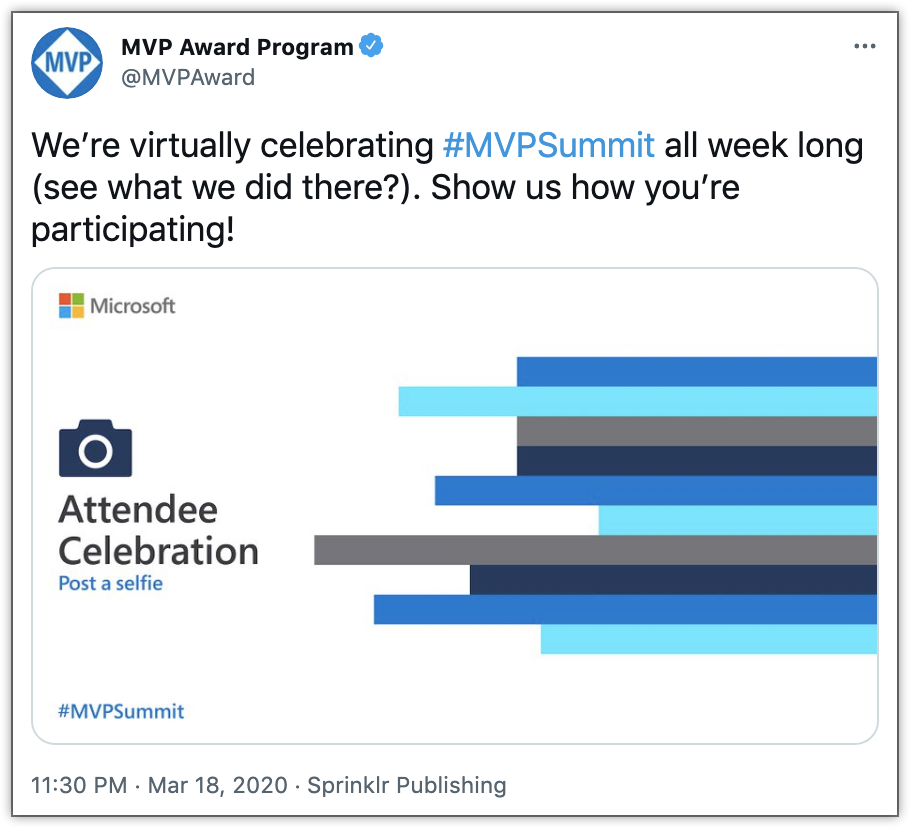Viewport: 910px width, 828px height.
Task: Open the #MVPSummit hashtag in tweet text
Action: tap(548, 145)
